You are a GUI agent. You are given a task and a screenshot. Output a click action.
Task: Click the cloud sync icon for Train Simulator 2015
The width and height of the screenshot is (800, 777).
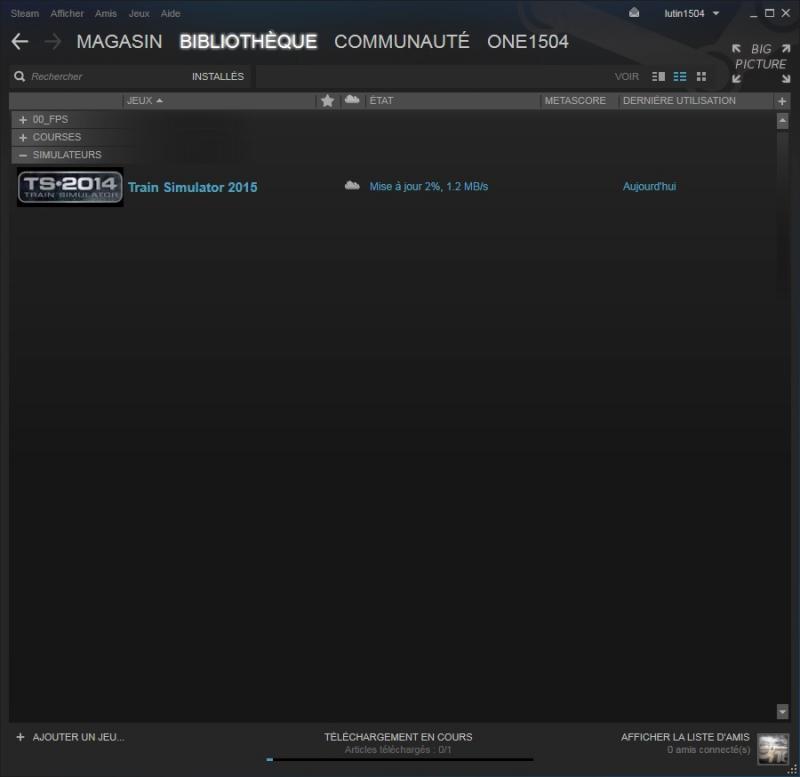coord(352,186)
